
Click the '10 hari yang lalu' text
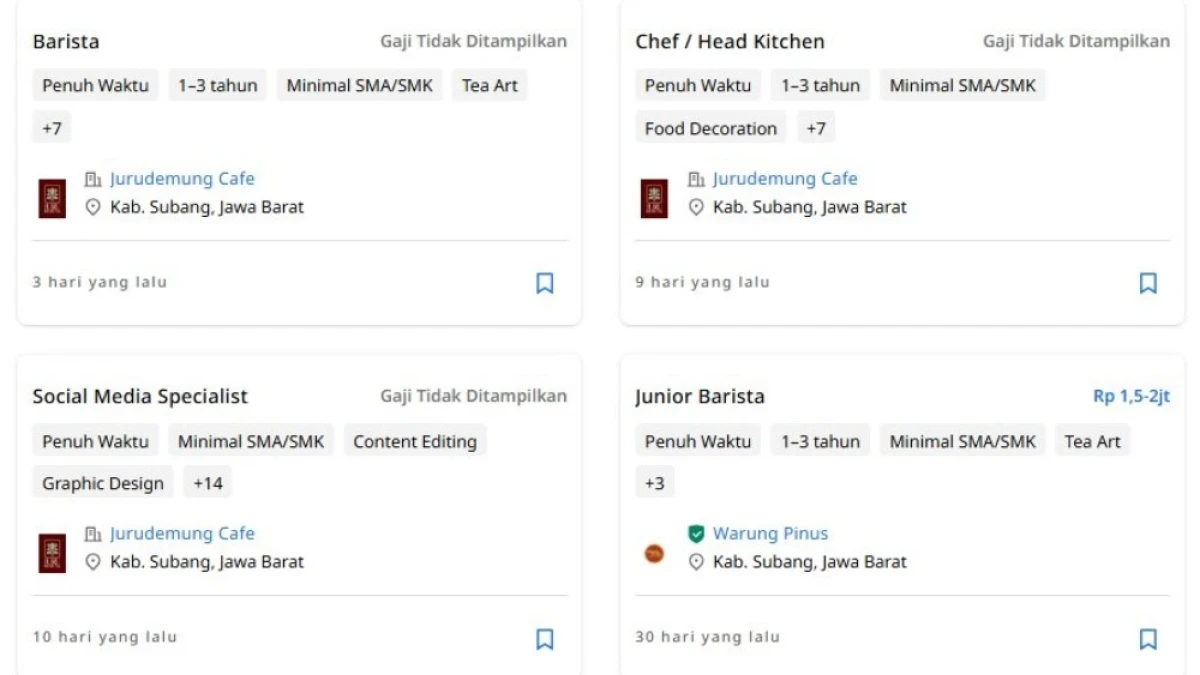click(x=105, y=637)
